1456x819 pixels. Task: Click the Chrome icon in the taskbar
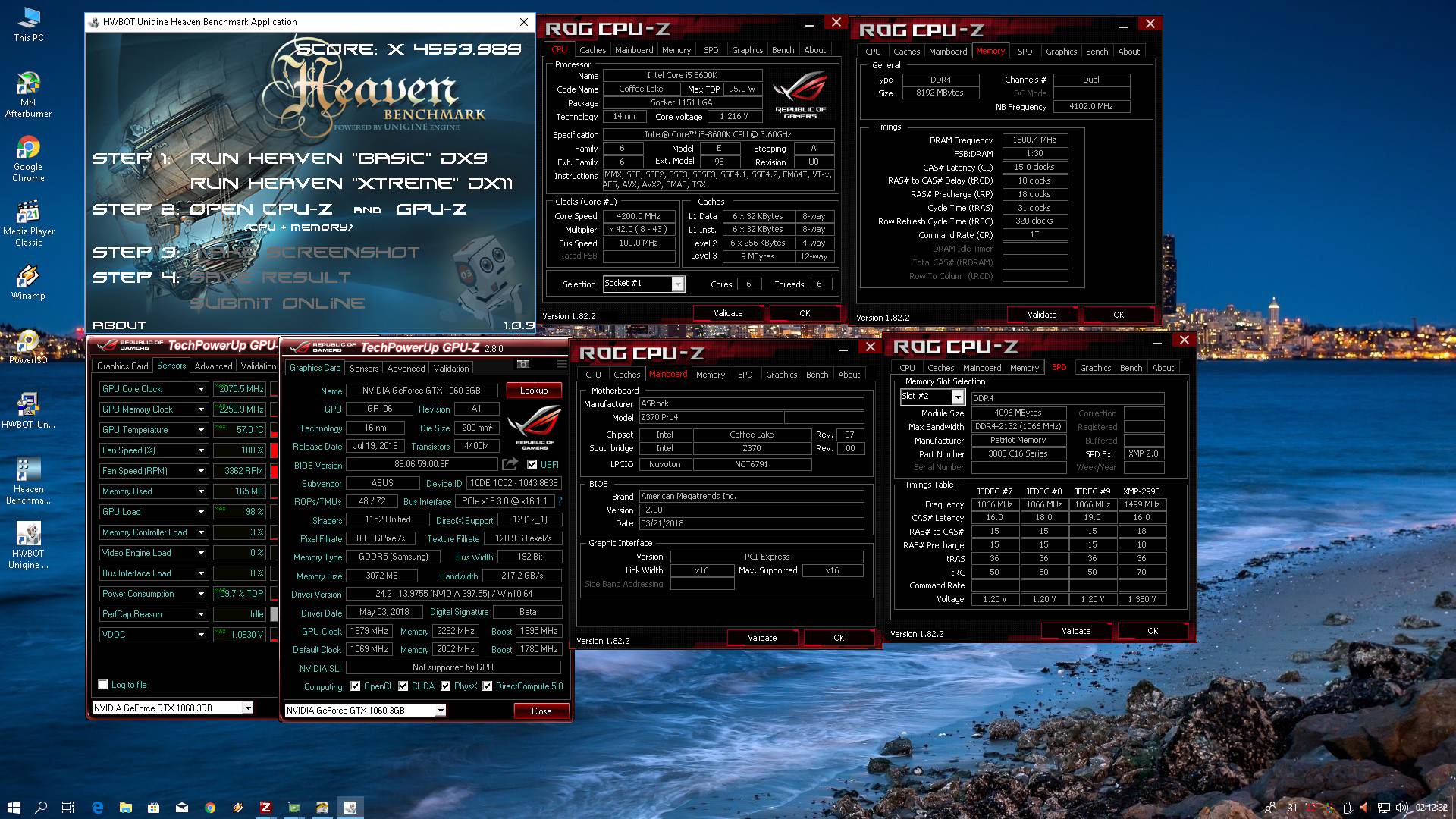point(210,808)
